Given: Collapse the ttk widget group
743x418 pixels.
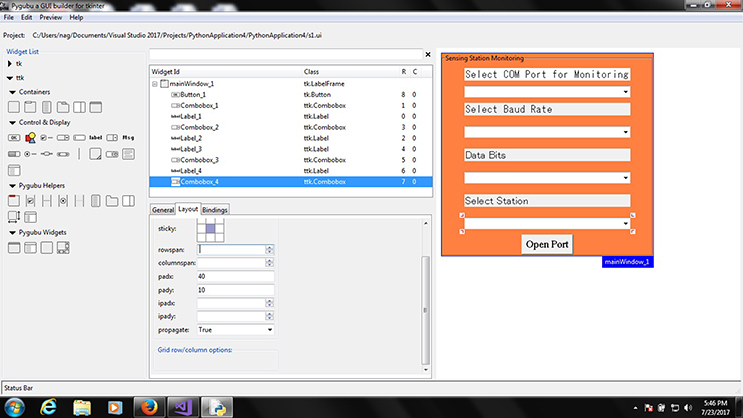Looking at the screenshot, I should tap(10, 78).
